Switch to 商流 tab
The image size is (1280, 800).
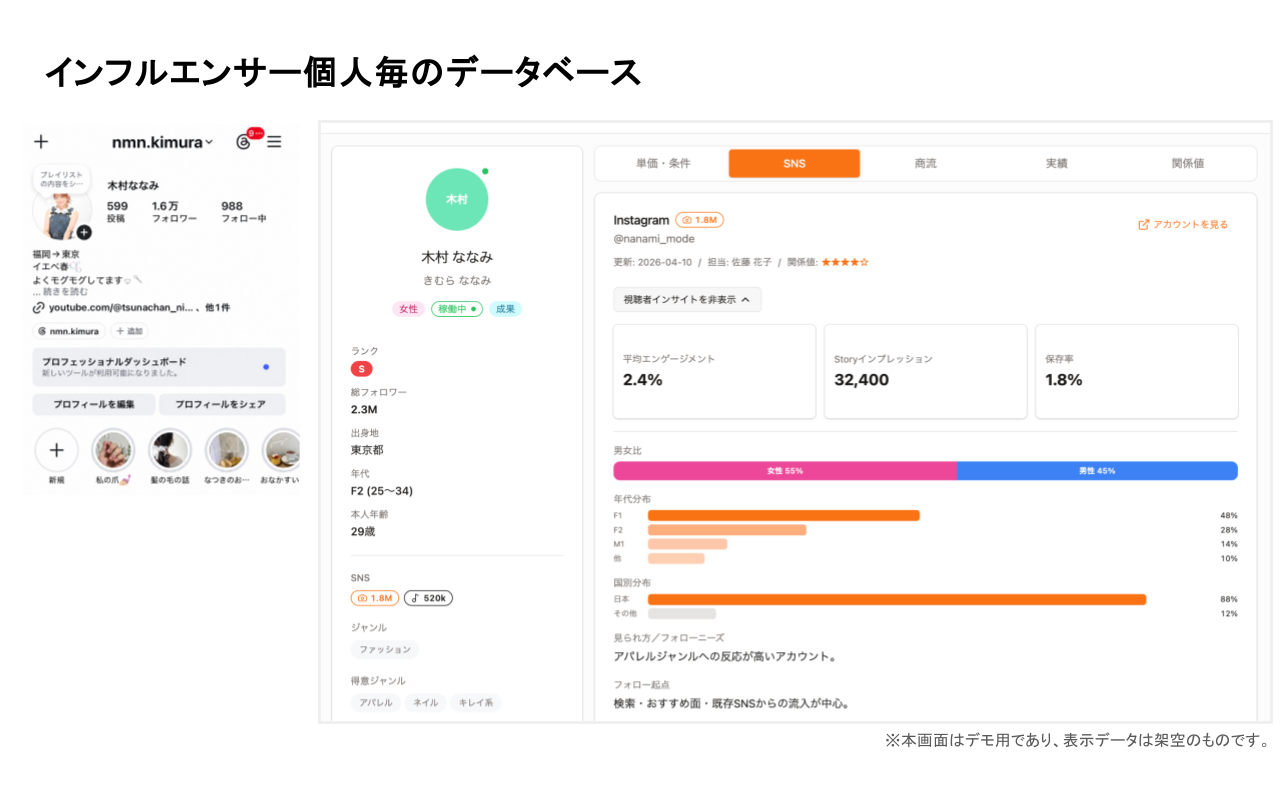[925, 163]
